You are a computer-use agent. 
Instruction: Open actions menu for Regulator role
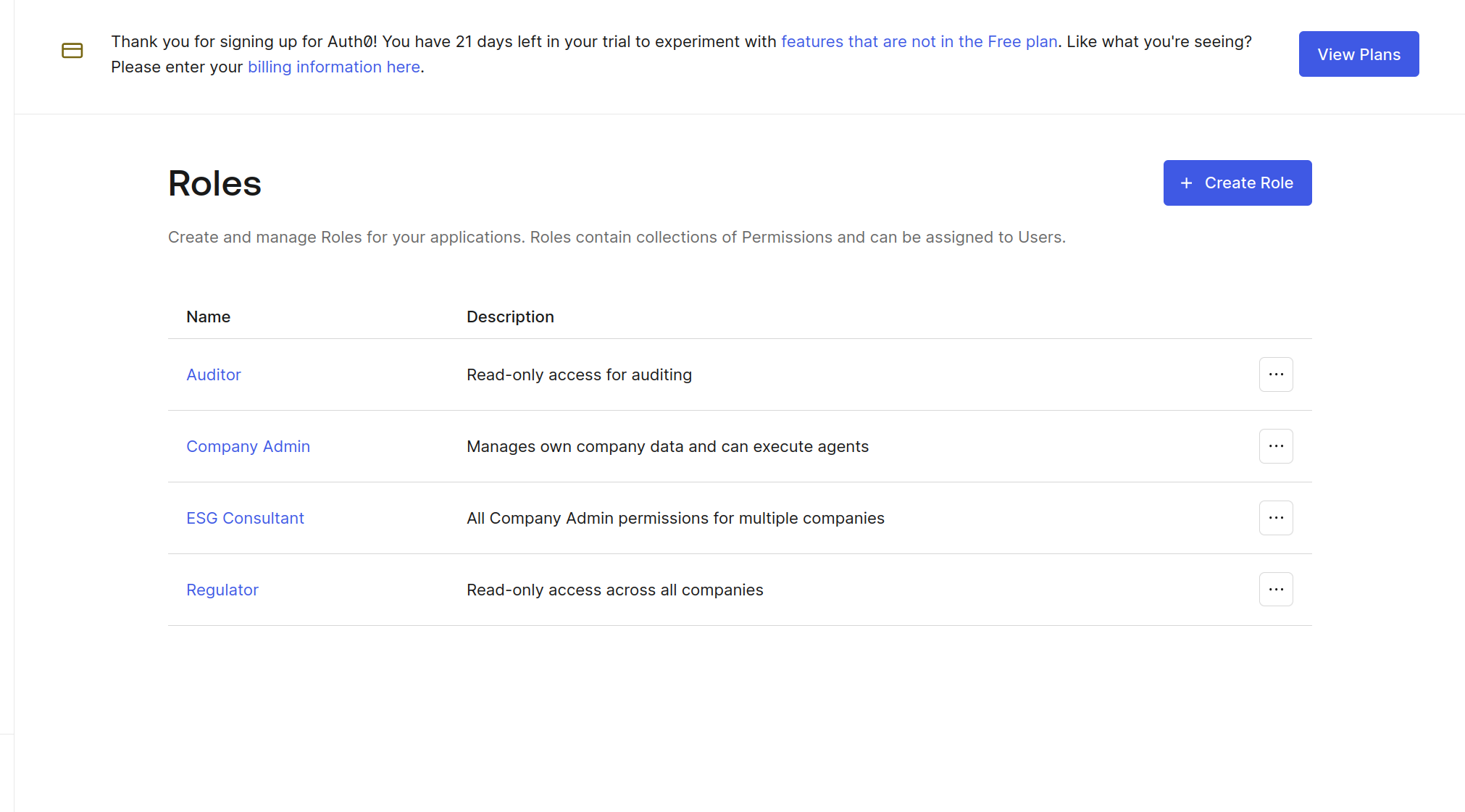pos(1275,590)
